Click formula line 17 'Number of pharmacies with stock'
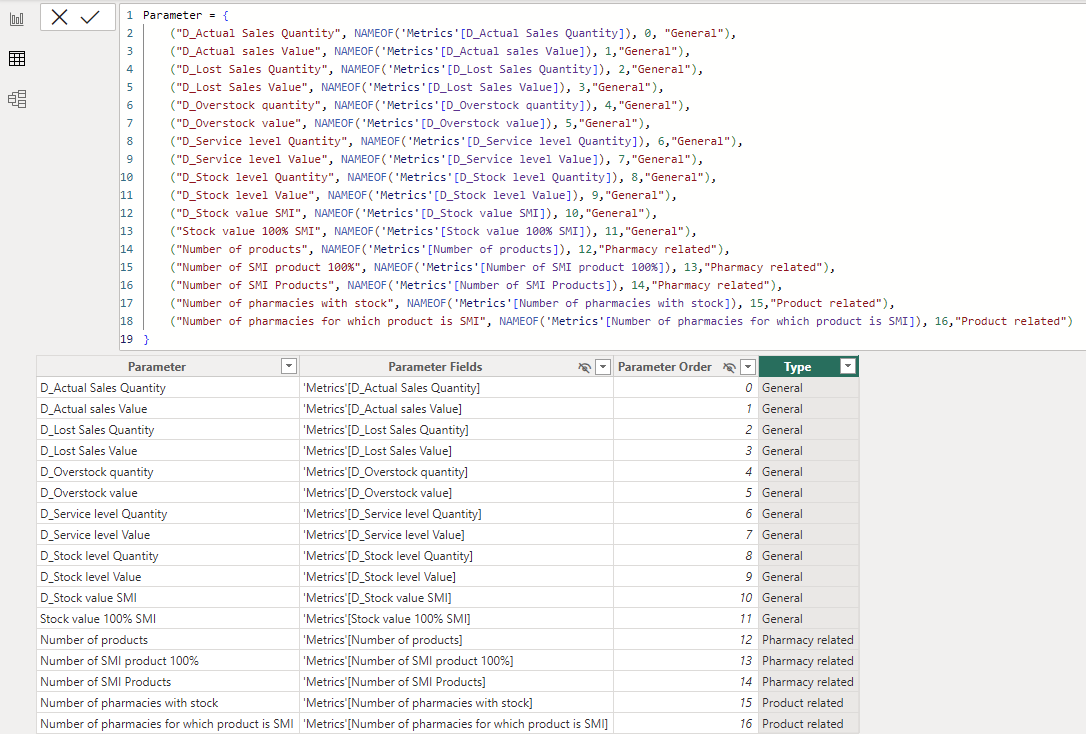Image resolution: width=1086 pixels, height=734 pixels. coord(533,303)
